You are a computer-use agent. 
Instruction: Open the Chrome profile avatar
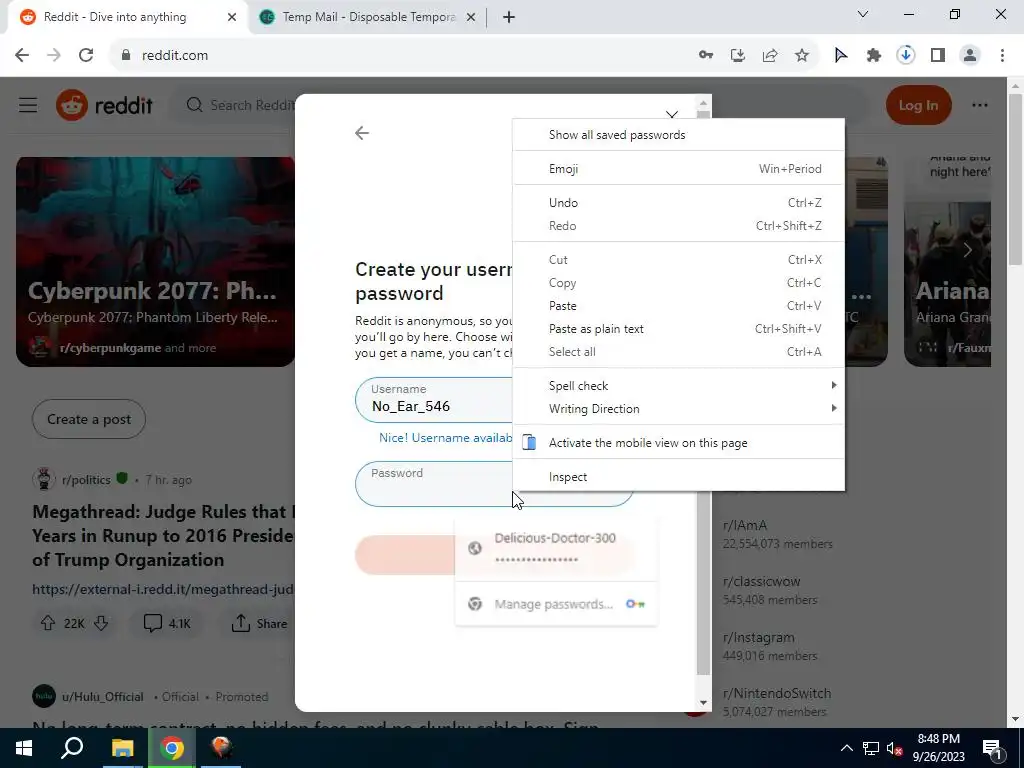click(970, 56)
